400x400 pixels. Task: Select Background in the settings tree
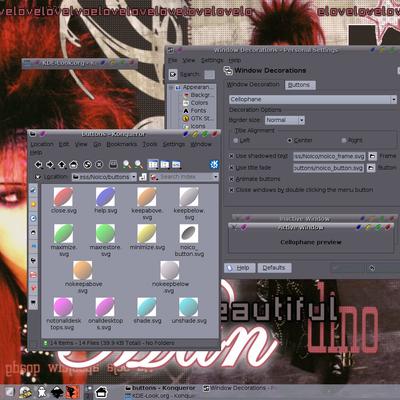pyautogui.click(x=198, y=95)
